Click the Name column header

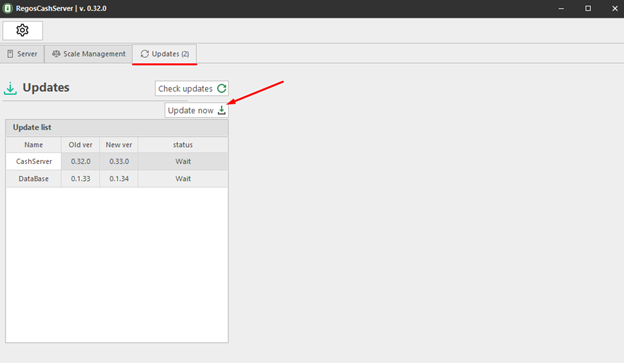(34, 145)
